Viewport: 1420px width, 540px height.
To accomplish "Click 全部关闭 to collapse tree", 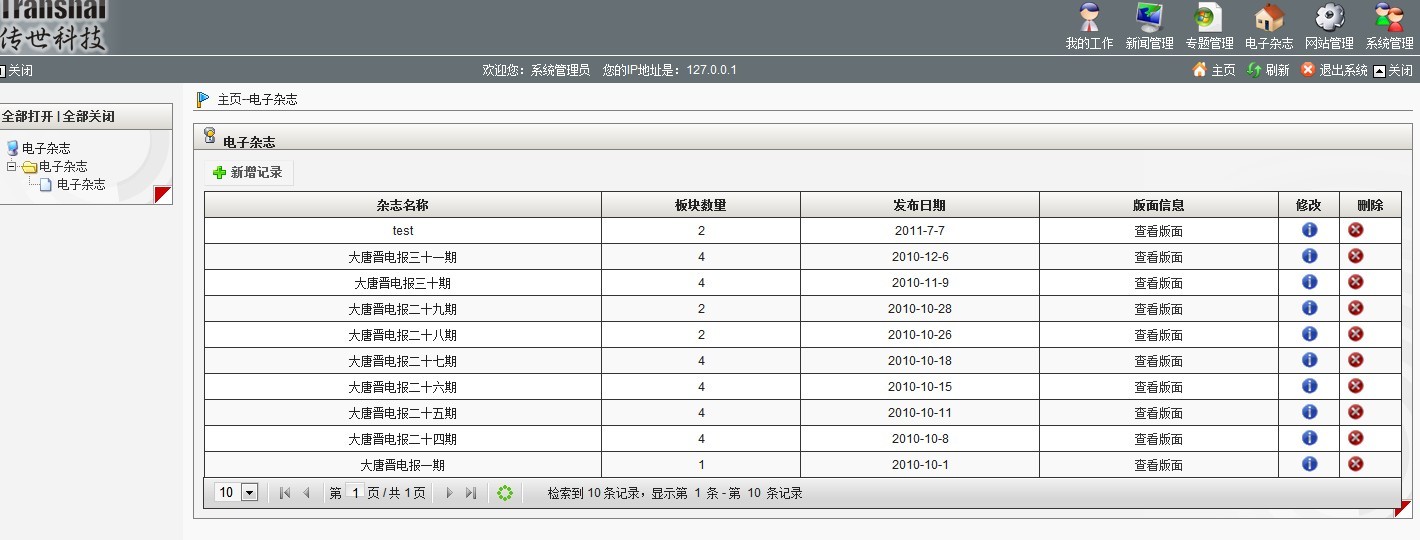I will (x=88, y=116).
